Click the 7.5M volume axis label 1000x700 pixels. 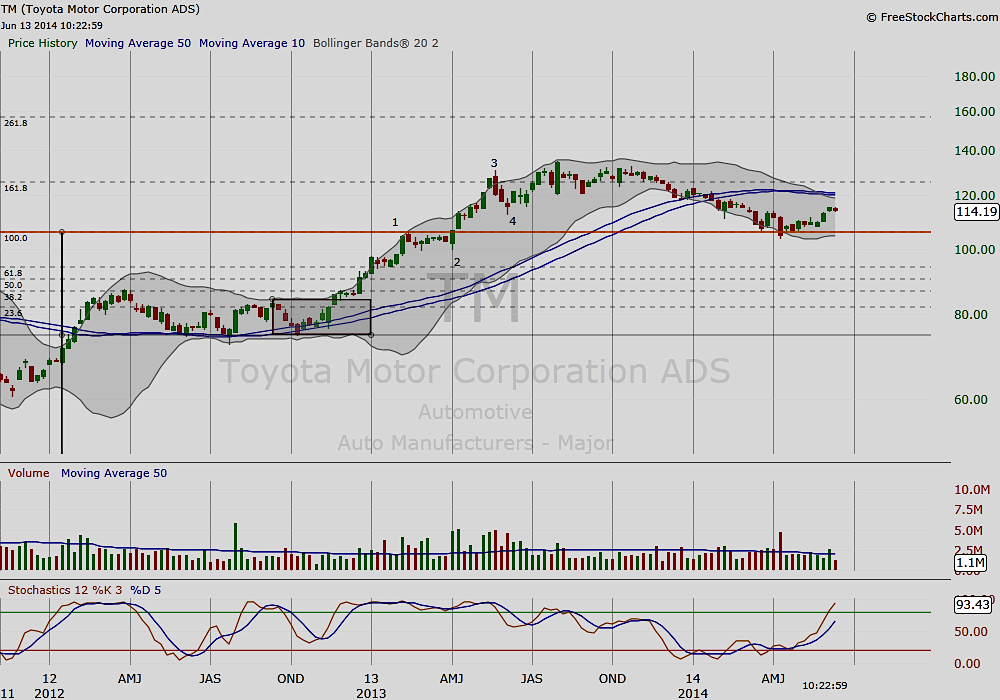tap(968, 509)
